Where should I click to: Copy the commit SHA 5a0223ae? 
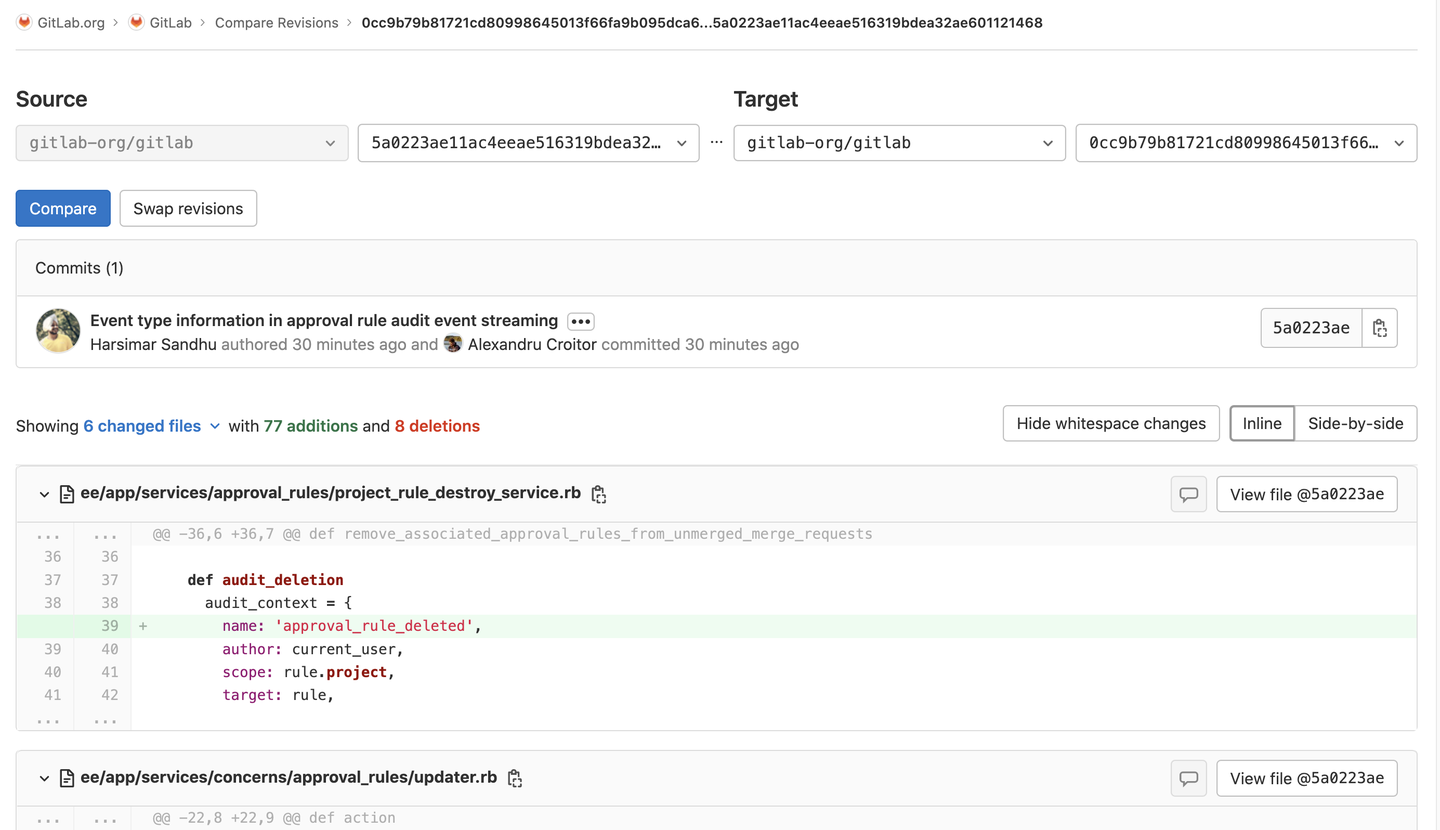1379,327
